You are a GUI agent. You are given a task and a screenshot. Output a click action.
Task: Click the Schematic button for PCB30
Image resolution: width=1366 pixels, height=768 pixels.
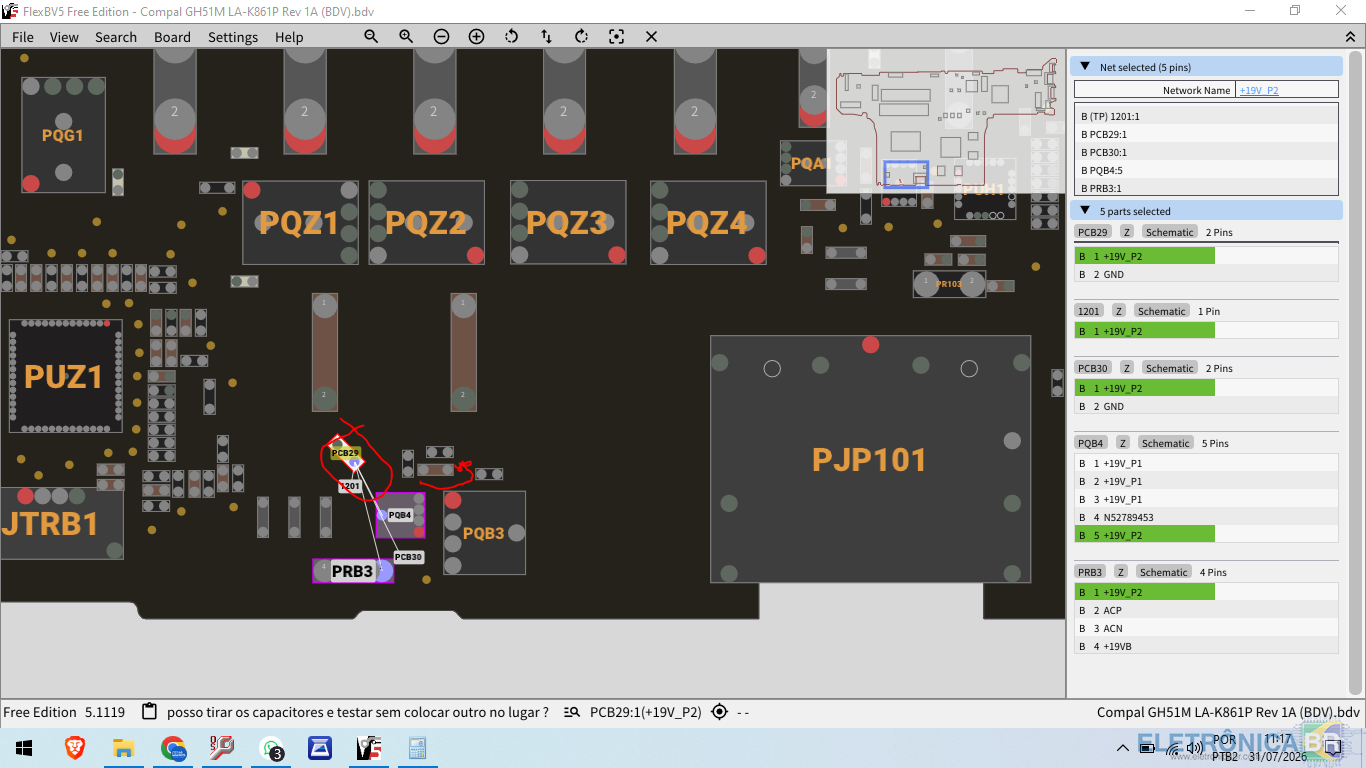[1169, 368]
